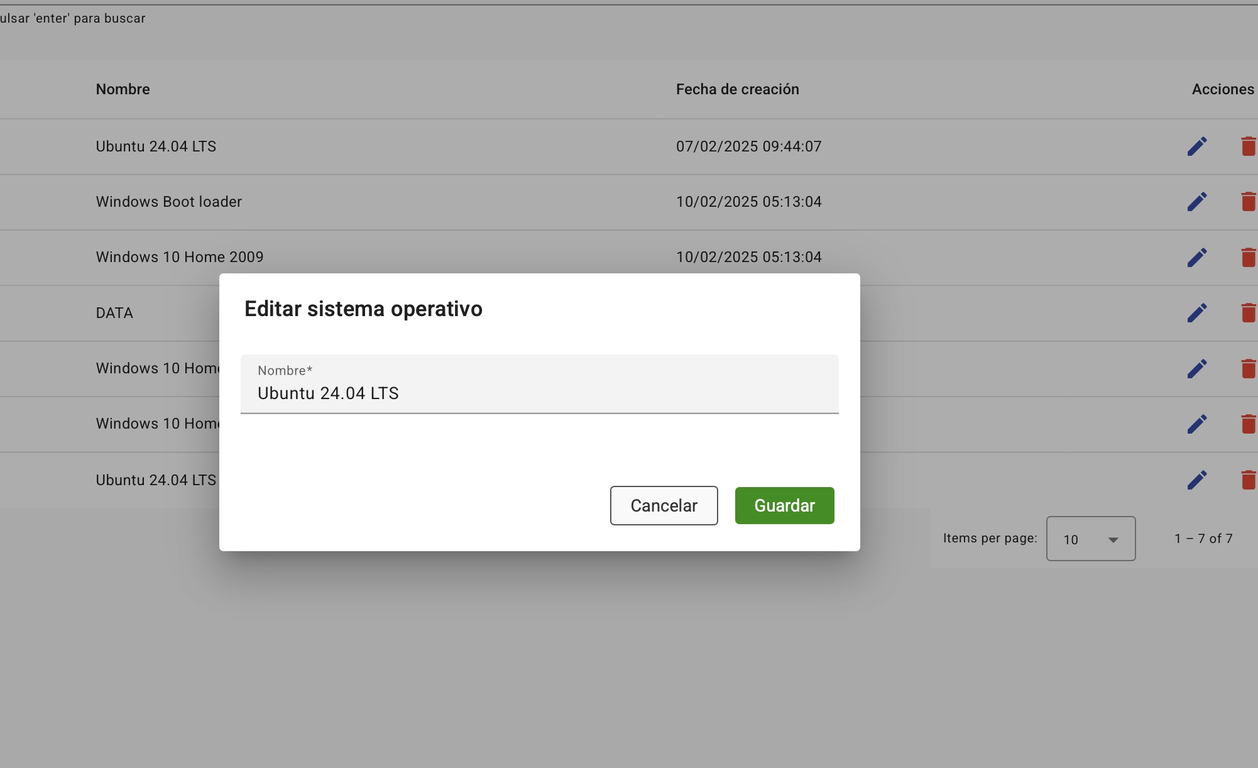The image size is (1258, 768).
Task: Select the Windows Boot loader name cell
Action: click(x=169, y=202)
